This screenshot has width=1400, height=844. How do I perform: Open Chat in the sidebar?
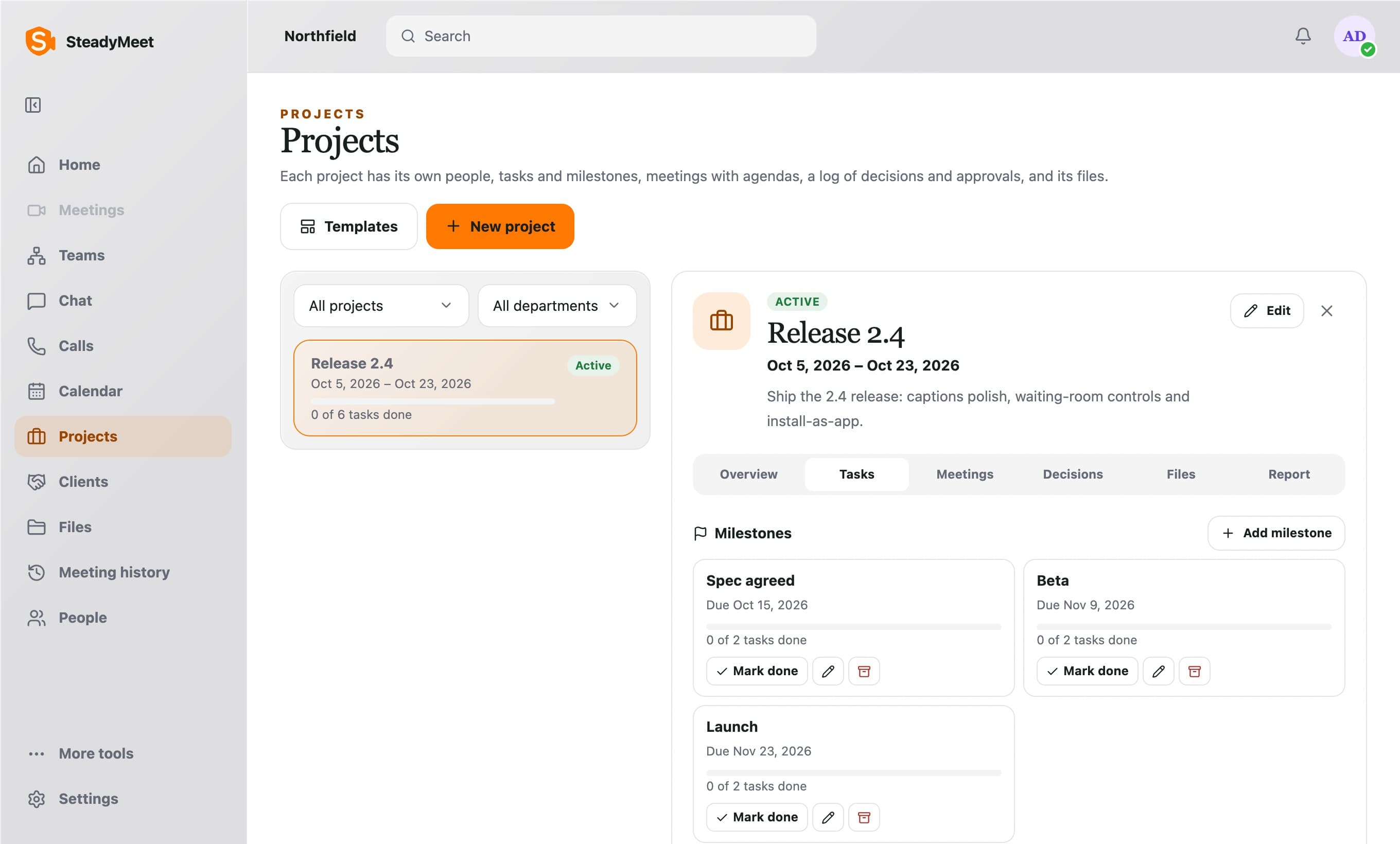click(122, 301)
